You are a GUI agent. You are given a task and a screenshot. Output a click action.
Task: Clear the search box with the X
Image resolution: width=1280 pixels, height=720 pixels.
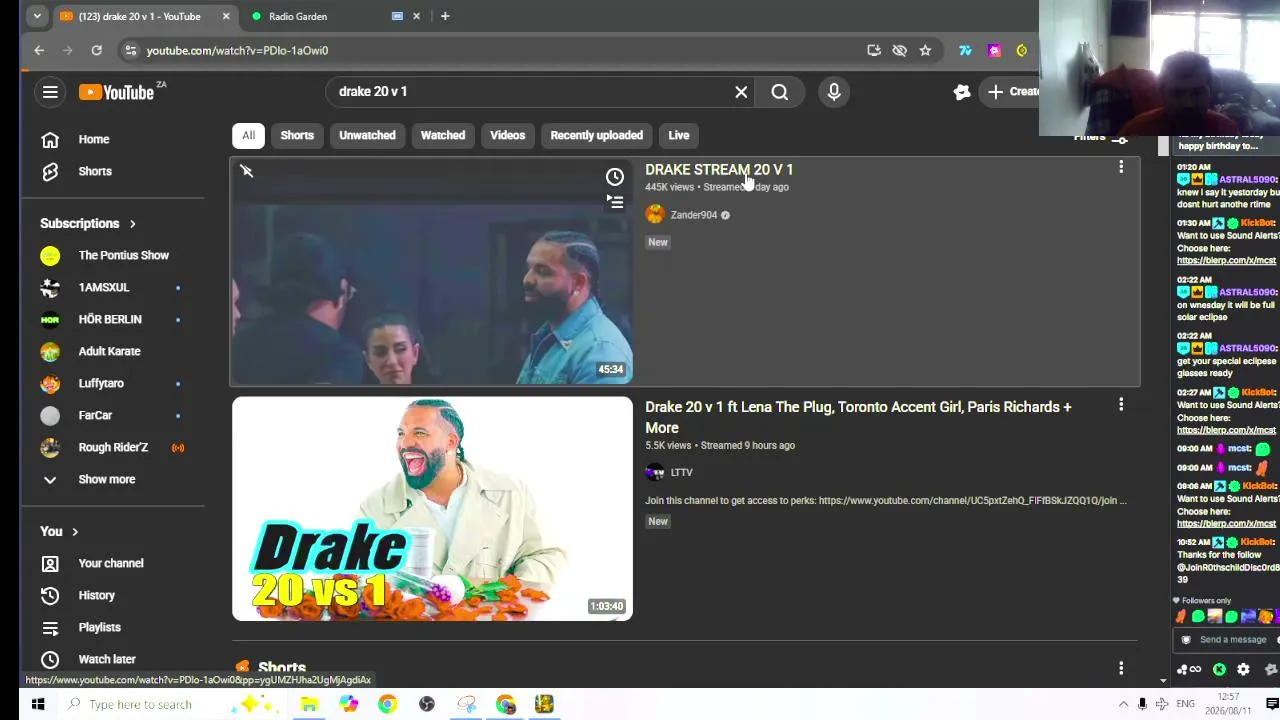[741, 92]
